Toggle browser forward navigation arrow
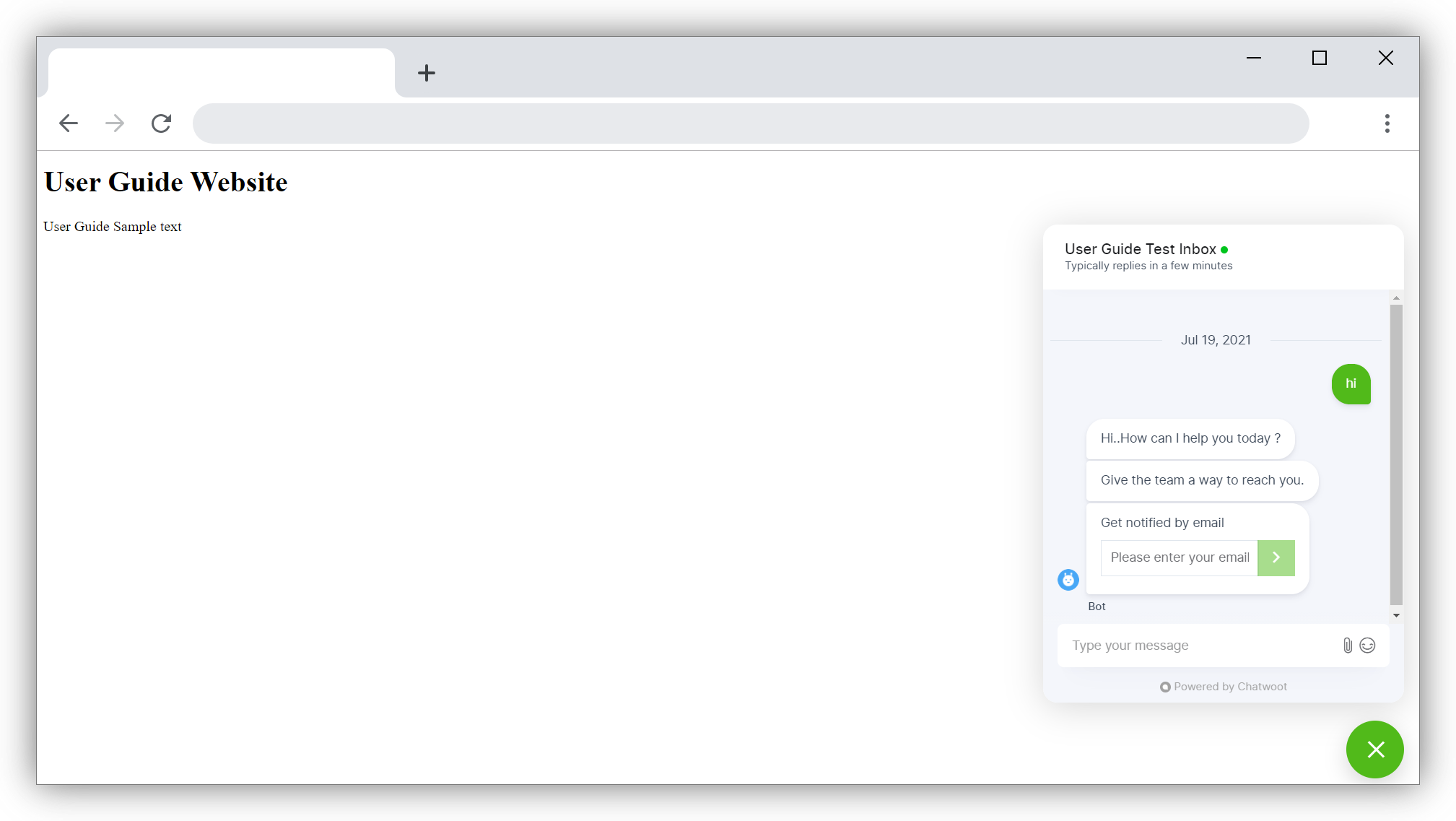Viewport: 1456px width, 821px height. pos(115,123)
